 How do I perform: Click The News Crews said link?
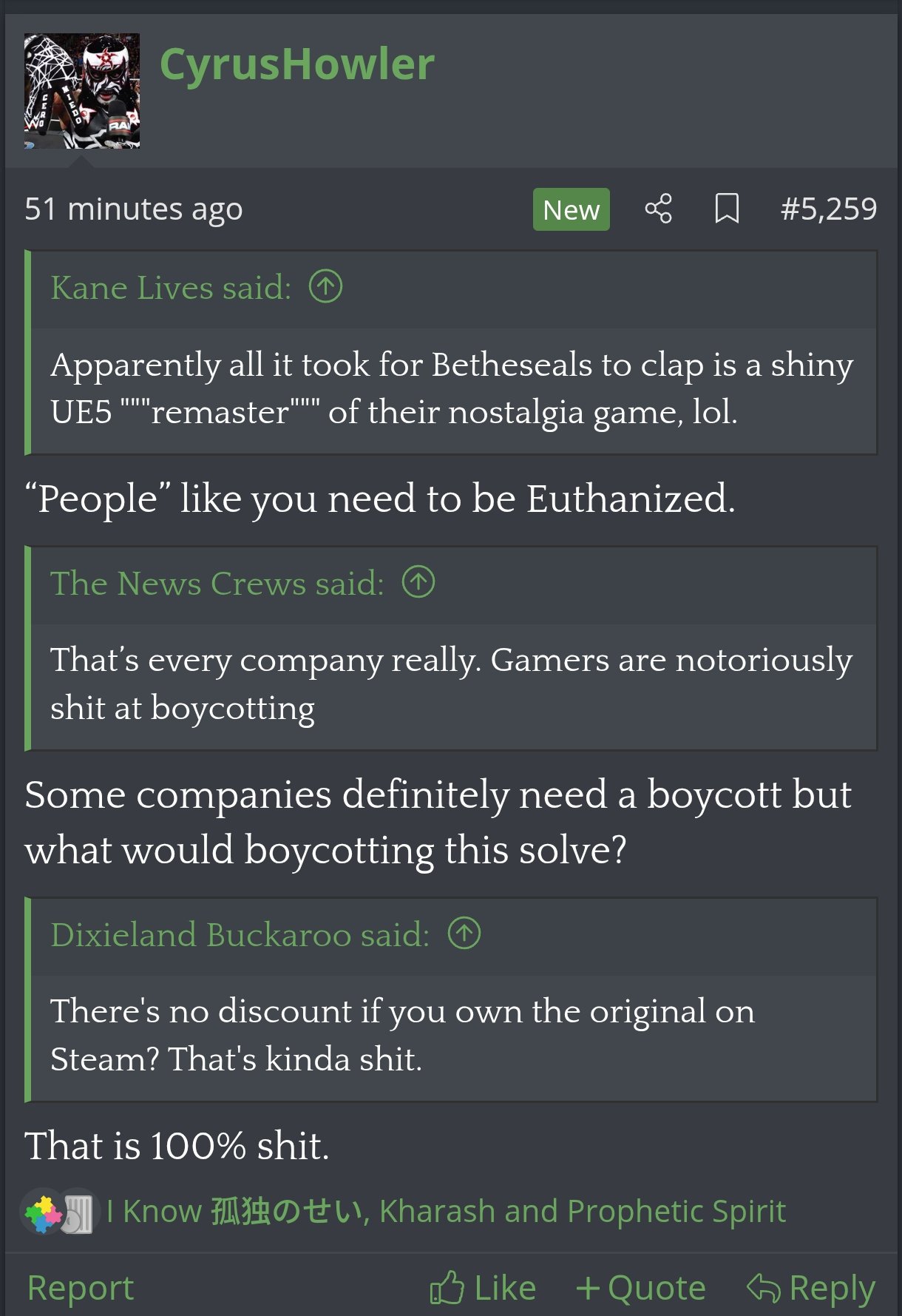(217, 584)
